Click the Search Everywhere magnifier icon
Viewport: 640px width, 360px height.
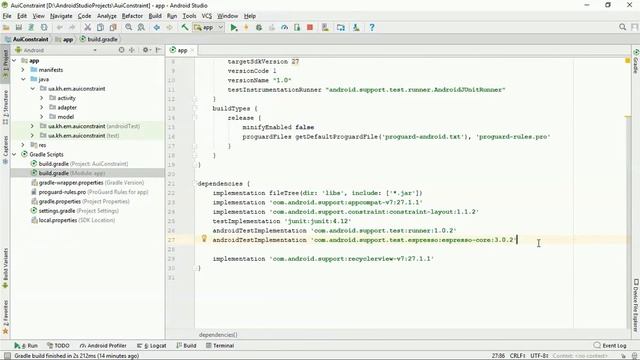(622, 27)
